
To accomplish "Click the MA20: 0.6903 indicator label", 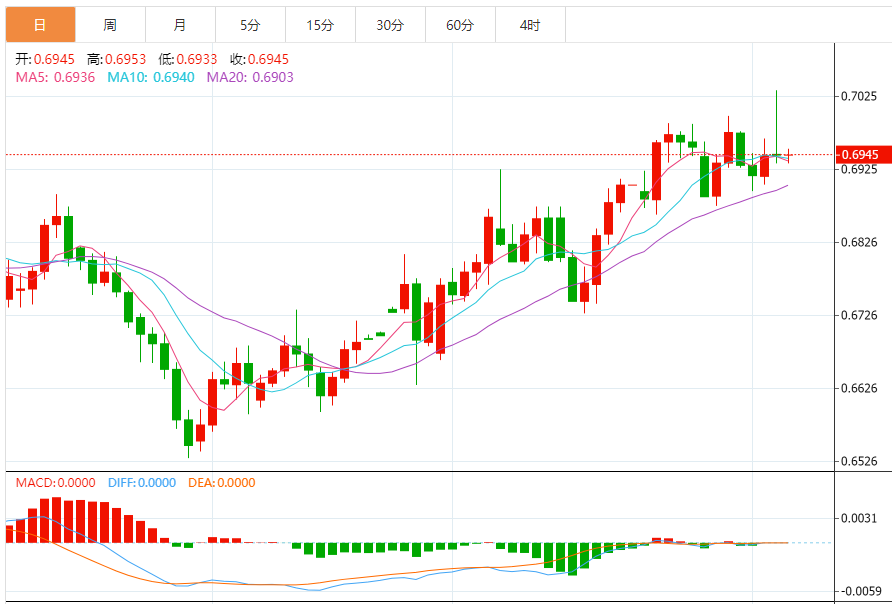I will (x=250, y=77).
